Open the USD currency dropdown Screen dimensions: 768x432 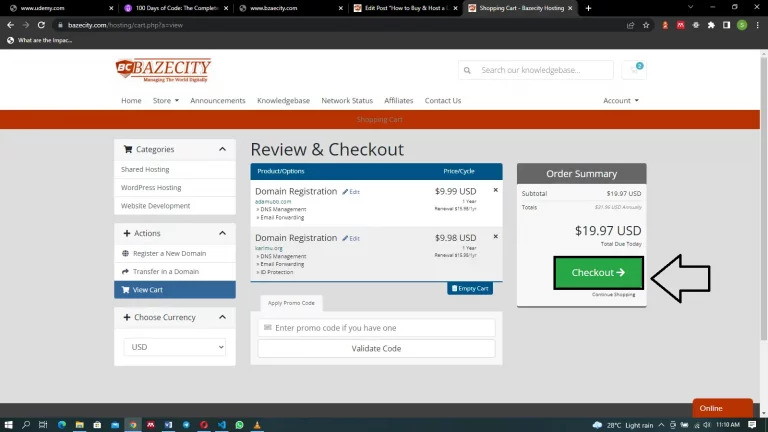174,347
